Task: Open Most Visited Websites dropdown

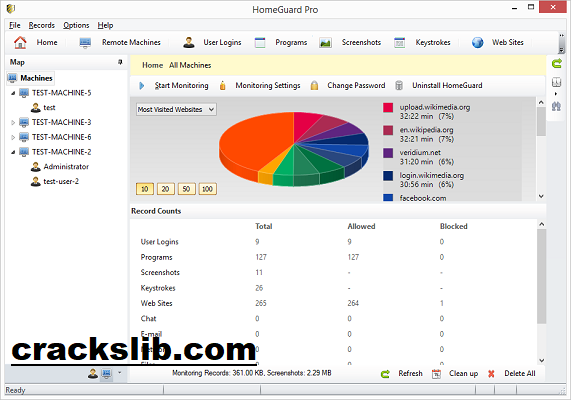Action: click(176, 109)
